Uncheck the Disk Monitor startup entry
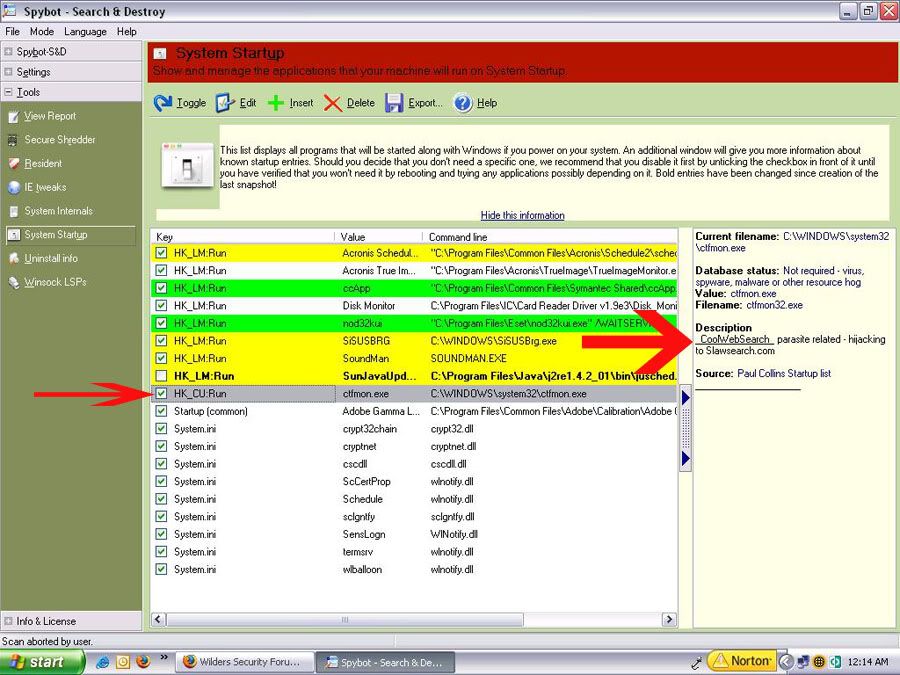 point(161,305)
